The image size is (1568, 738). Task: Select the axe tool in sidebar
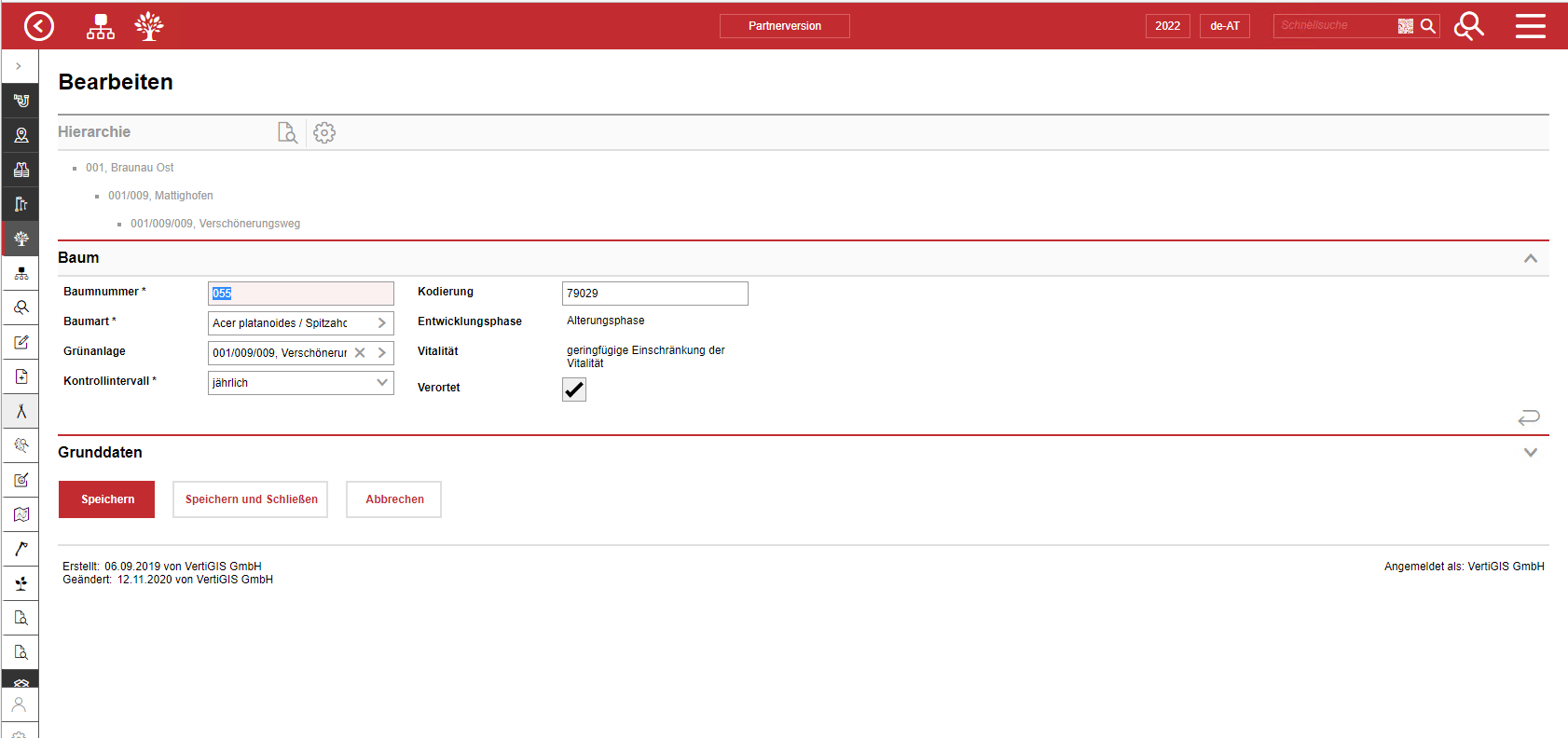tap(21, 549)
